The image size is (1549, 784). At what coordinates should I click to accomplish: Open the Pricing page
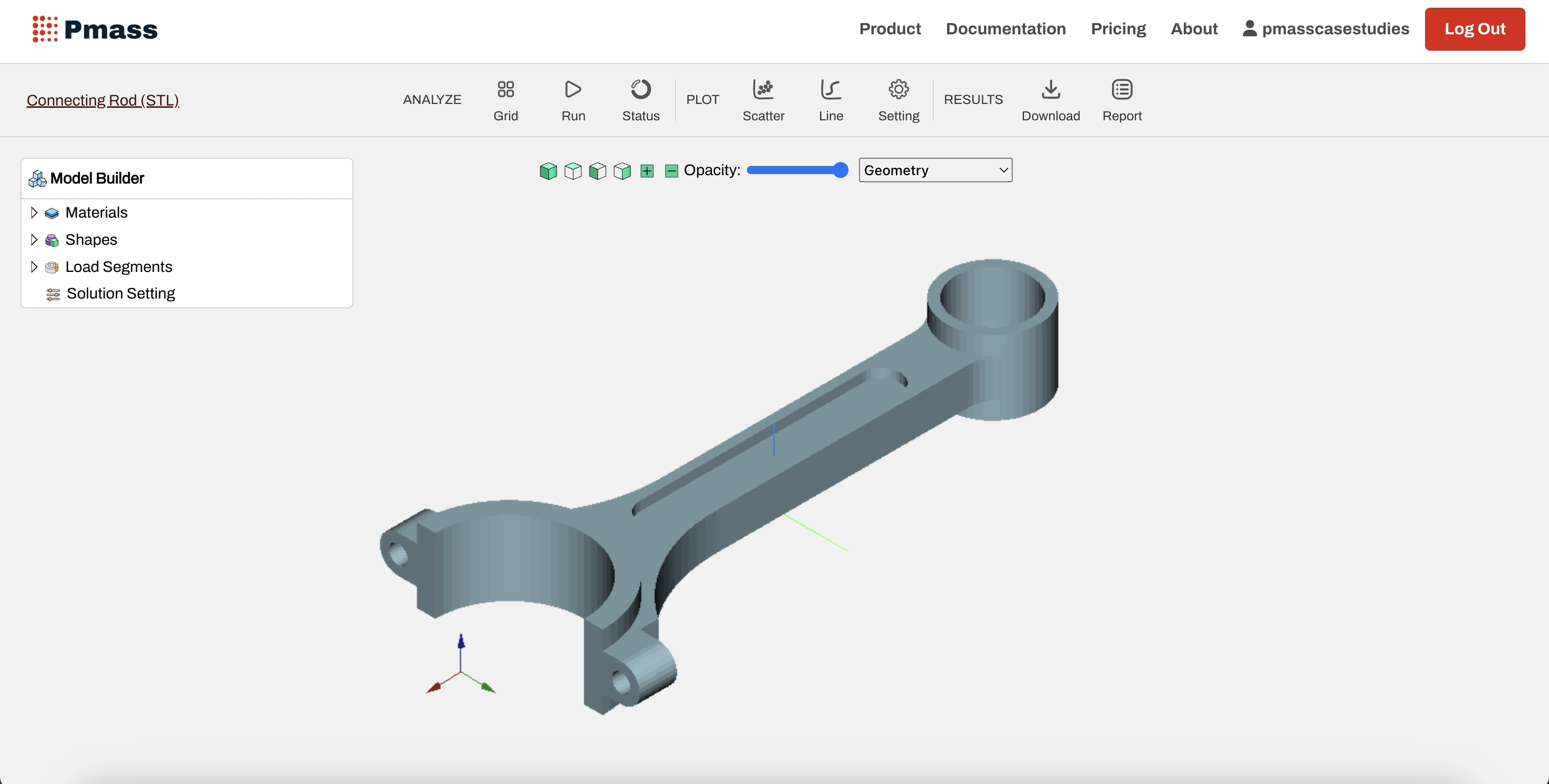pos(1118,28)
